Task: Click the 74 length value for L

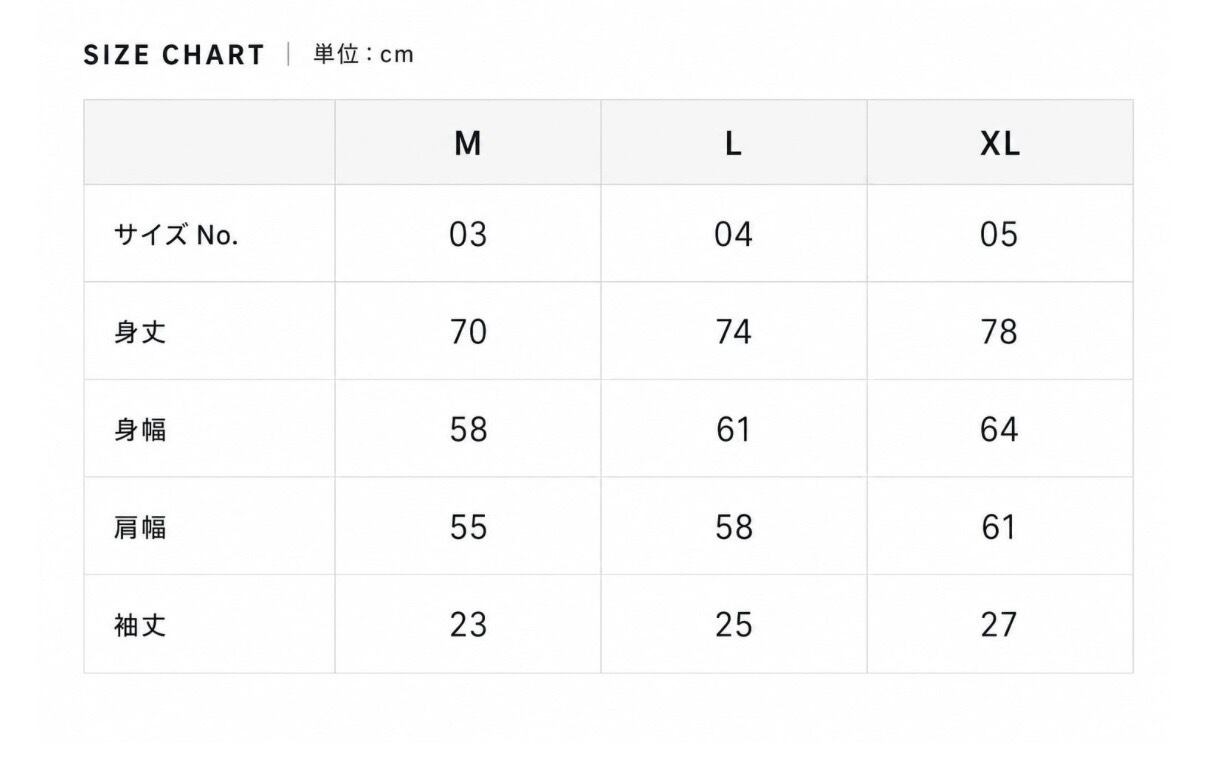Action: [733, 331]
